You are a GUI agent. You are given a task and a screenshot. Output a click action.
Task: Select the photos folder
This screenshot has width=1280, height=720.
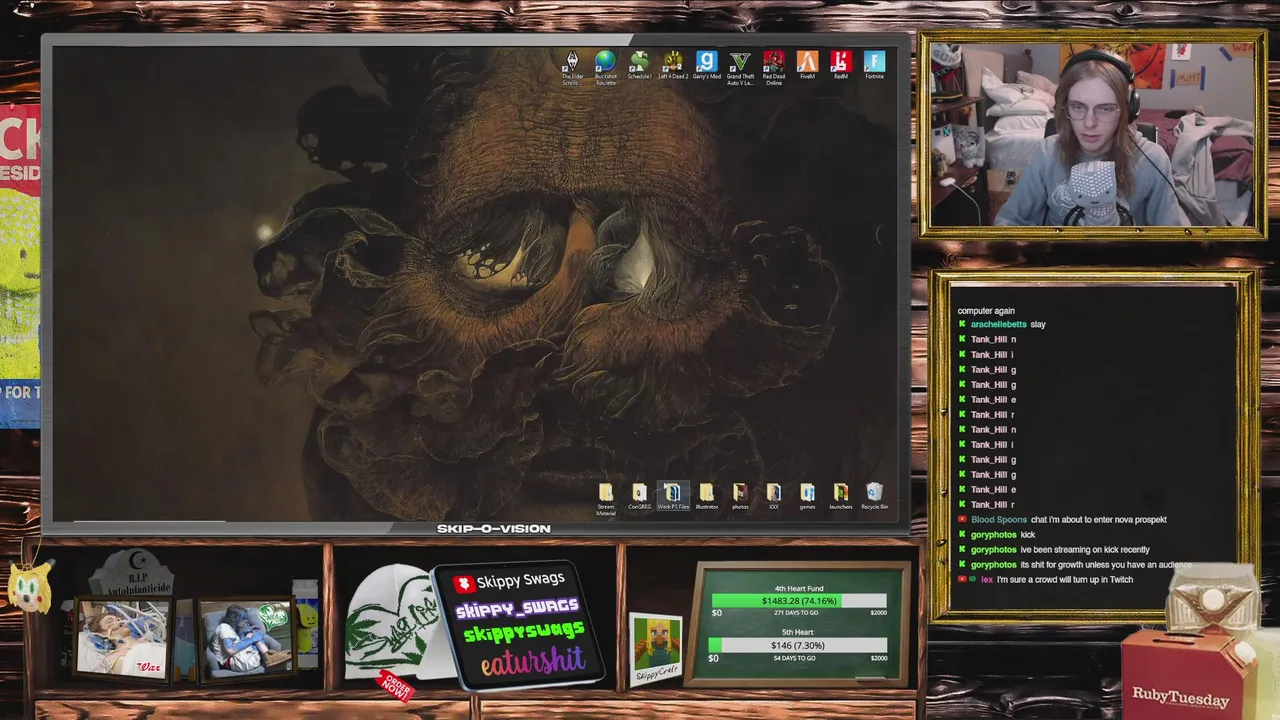(740, 497)
